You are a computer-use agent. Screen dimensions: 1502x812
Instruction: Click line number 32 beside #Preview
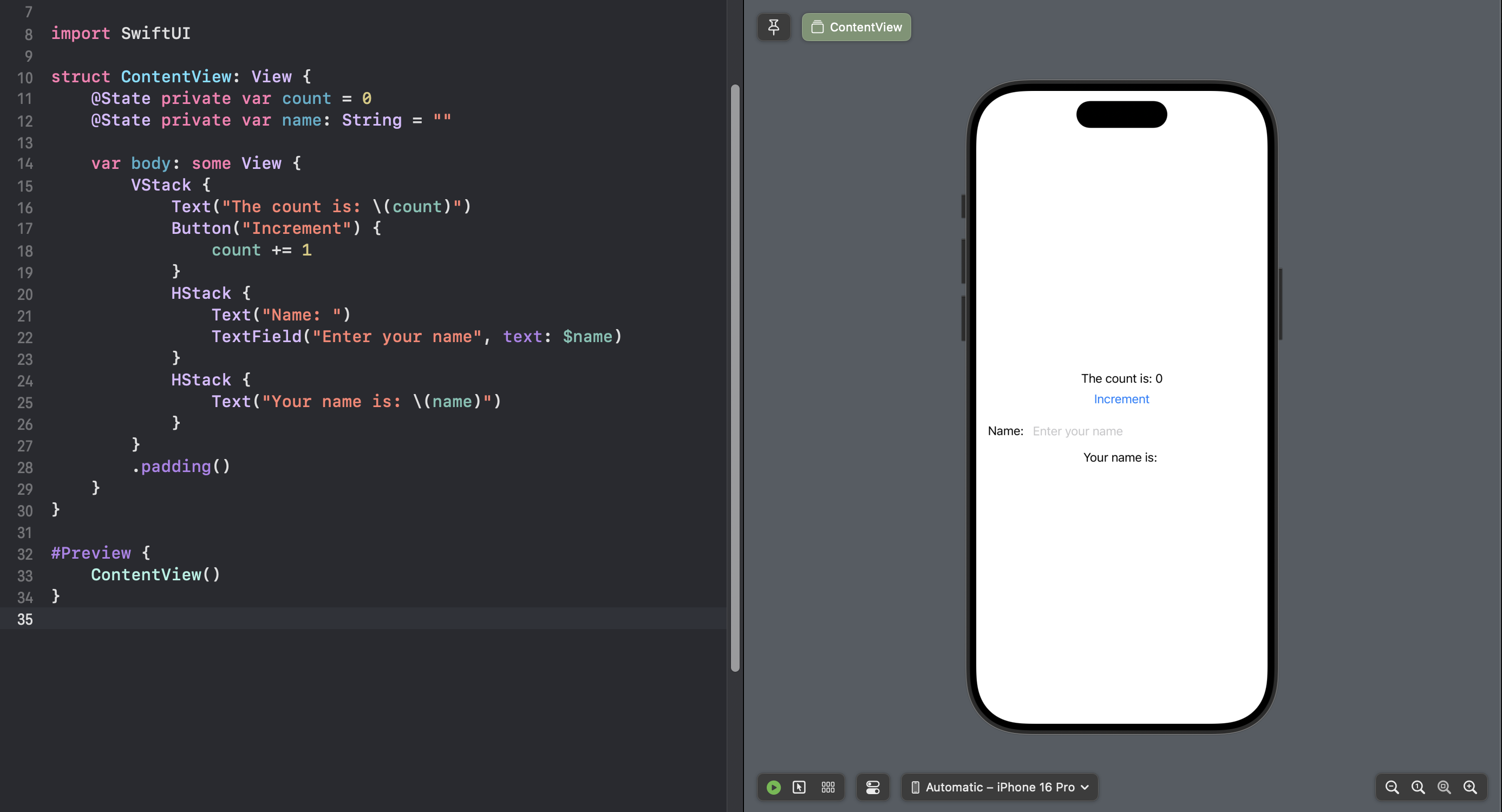tap(25, 554)
